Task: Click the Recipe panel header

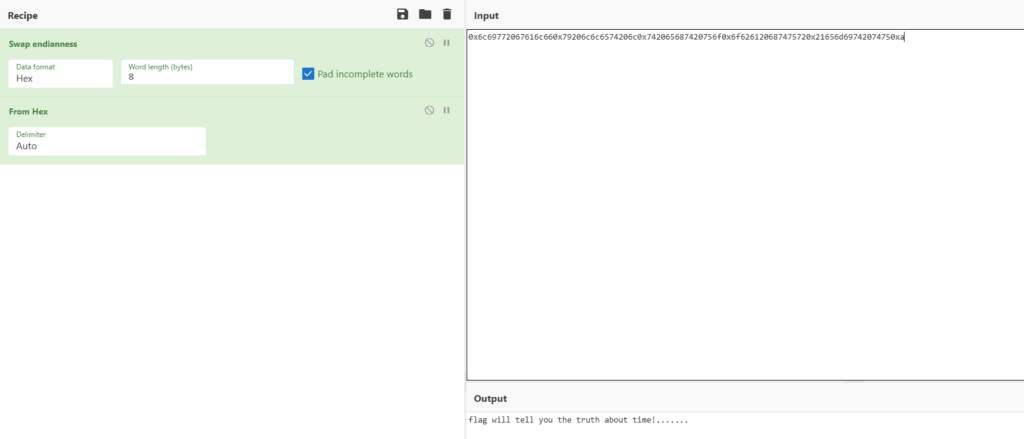Action: [x=23, y=15]
